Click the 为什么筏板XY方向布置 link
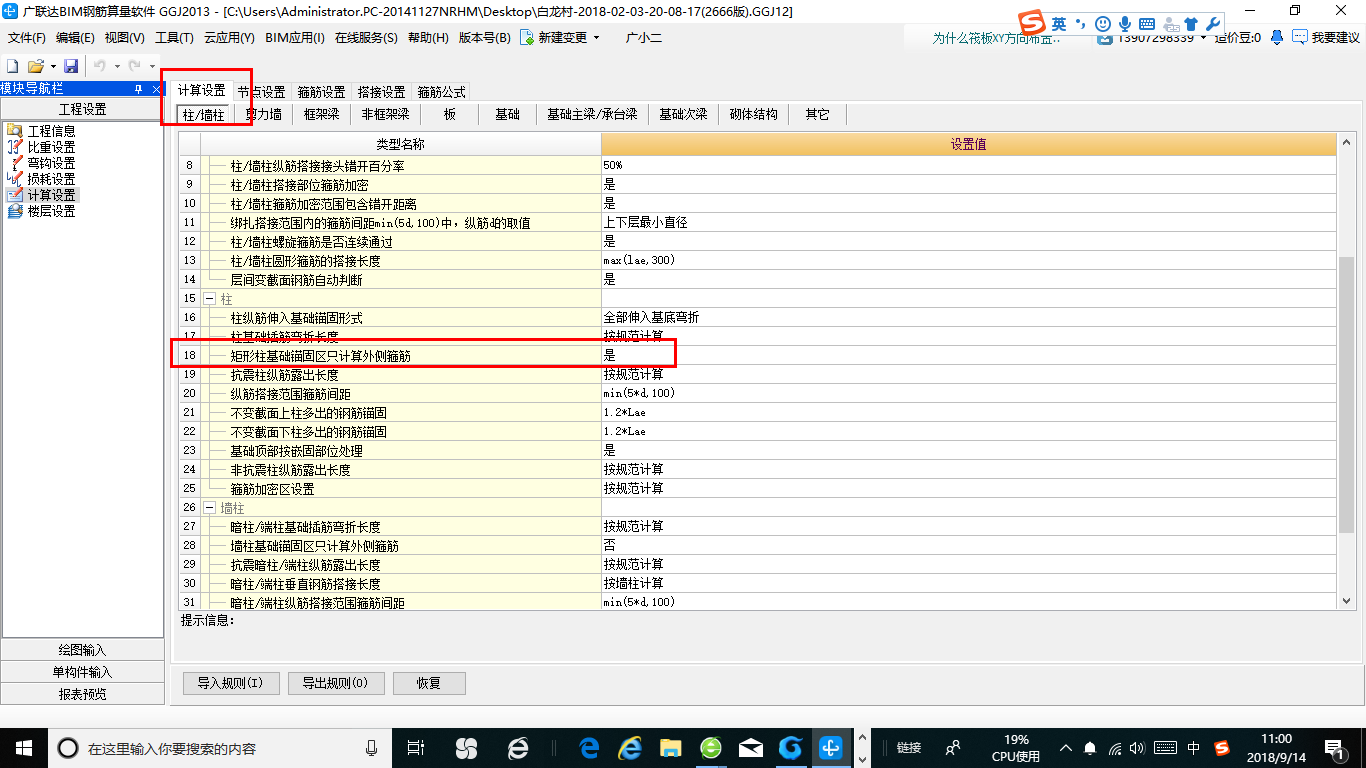The height and width of the screenshot is (768, 1366). (x=995, y=38)
